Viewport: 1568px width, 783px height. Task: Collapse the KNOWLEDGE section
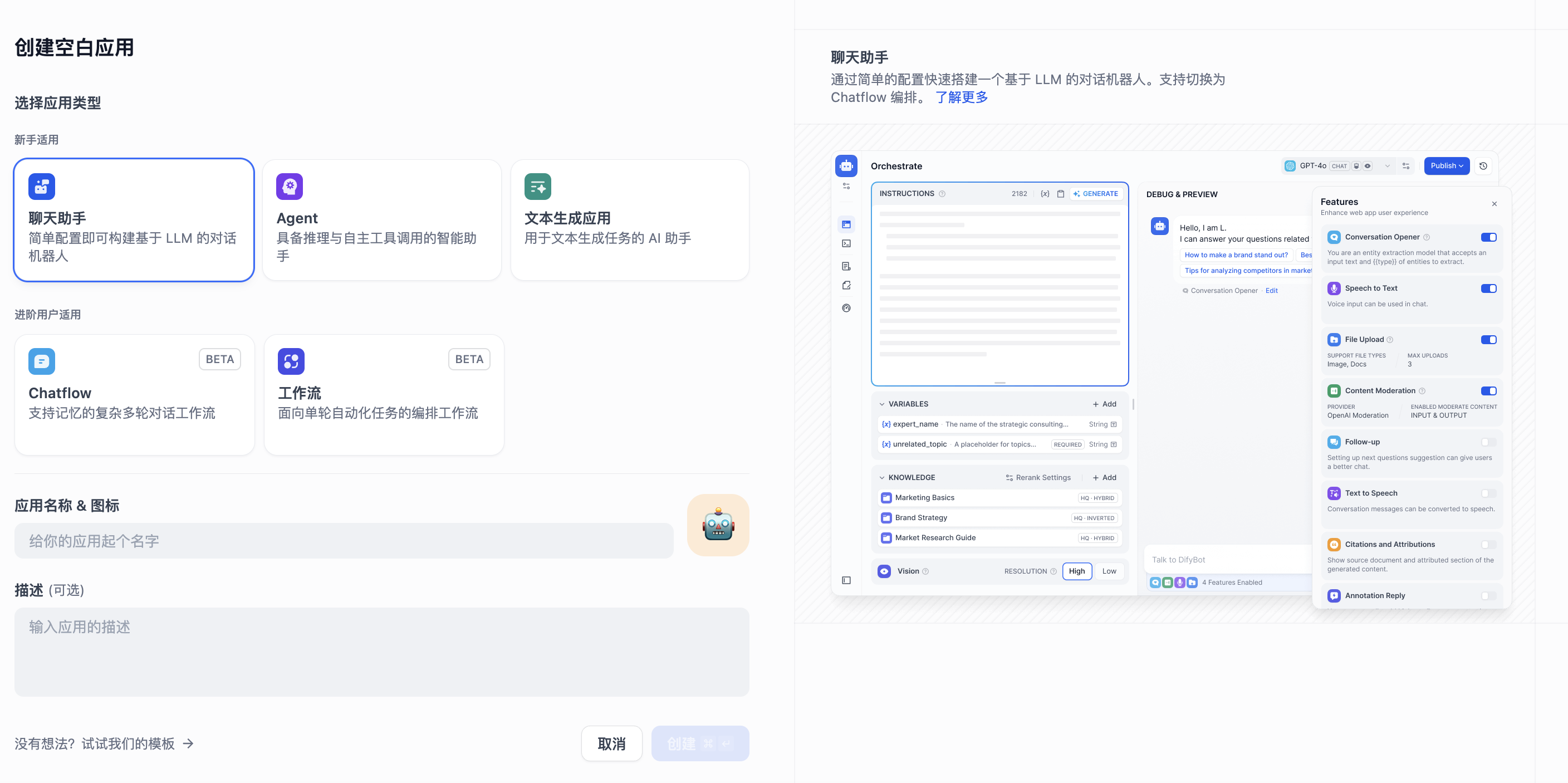882,478
